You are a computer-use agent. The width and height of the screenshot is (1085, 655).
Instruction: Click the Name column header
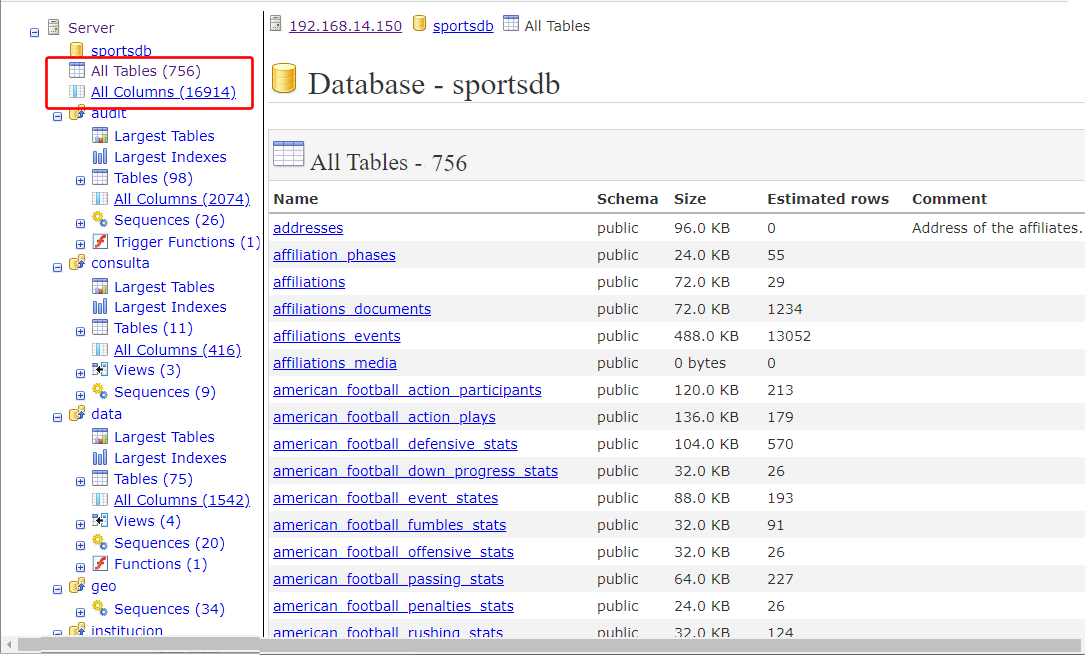[x=295, y=199]
